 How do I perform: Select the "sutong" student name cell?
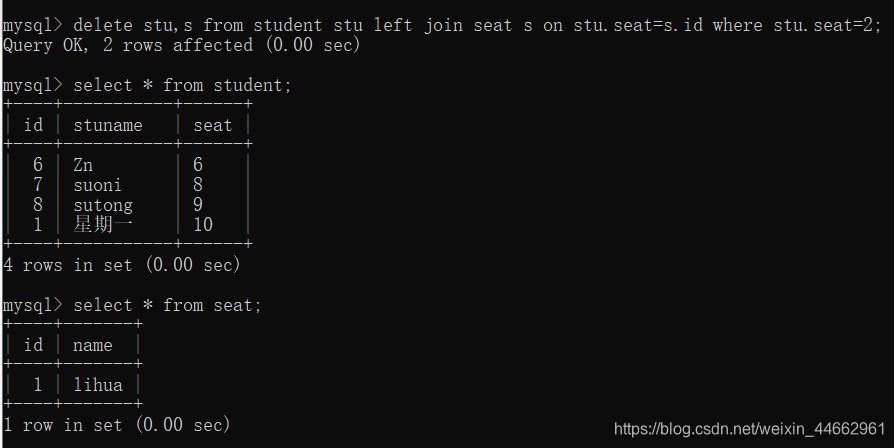(x=102, y=205)
